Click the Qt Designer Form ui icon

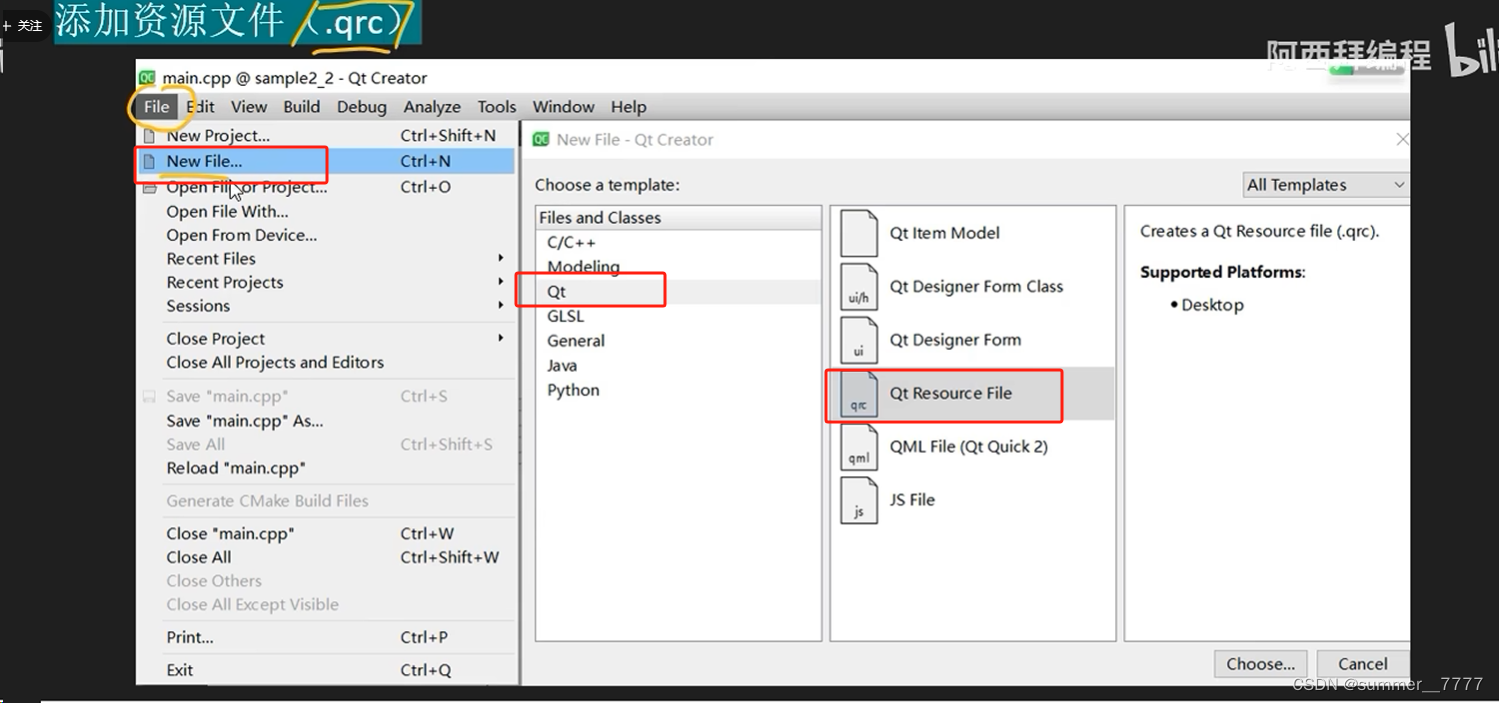point(858,340)
